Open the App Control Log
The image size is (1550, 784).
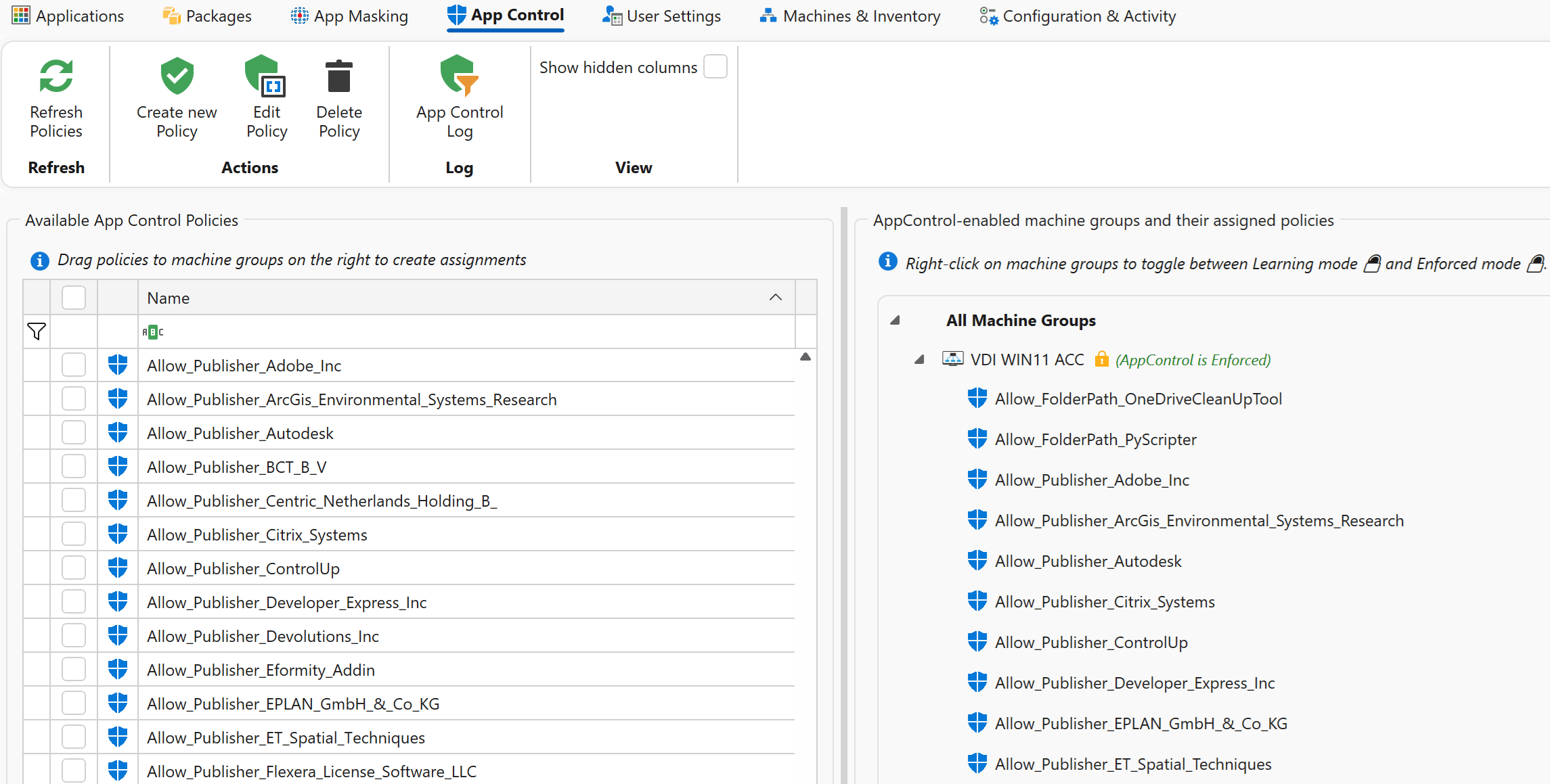tap(459, 76)
